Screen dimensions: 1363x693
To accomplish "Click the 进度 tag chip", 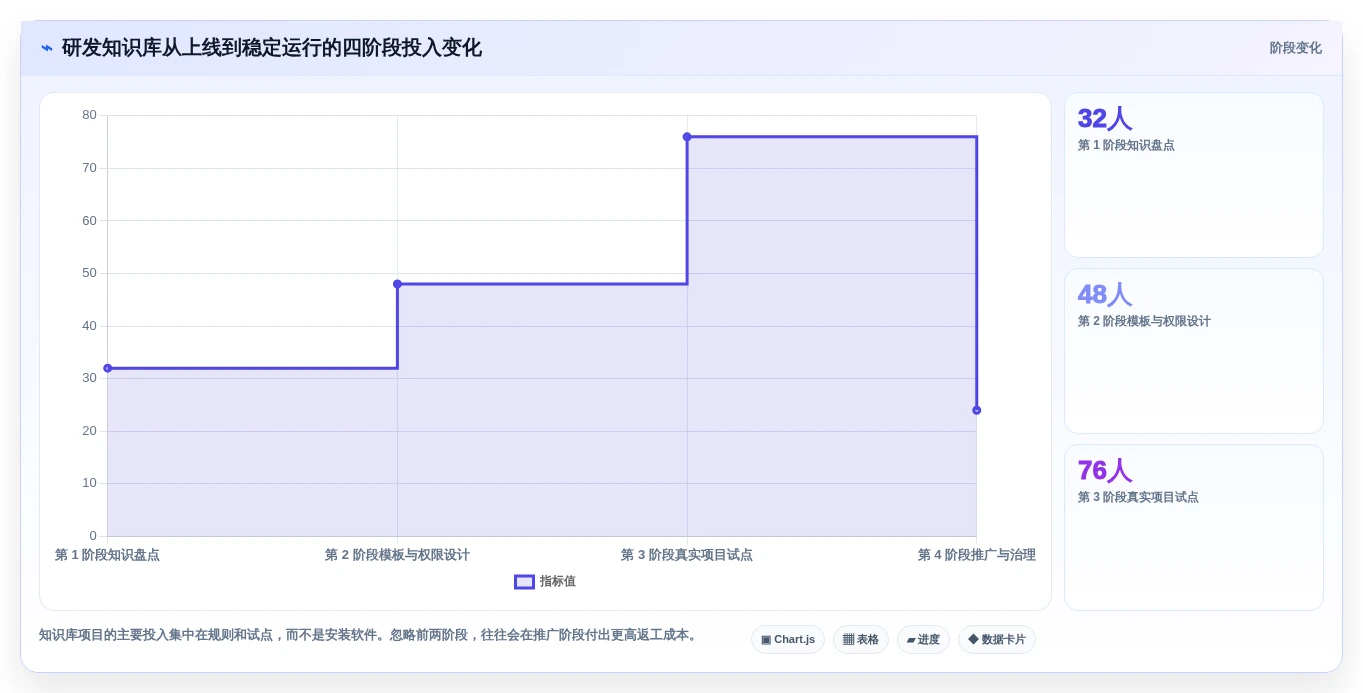I will 923,640.
